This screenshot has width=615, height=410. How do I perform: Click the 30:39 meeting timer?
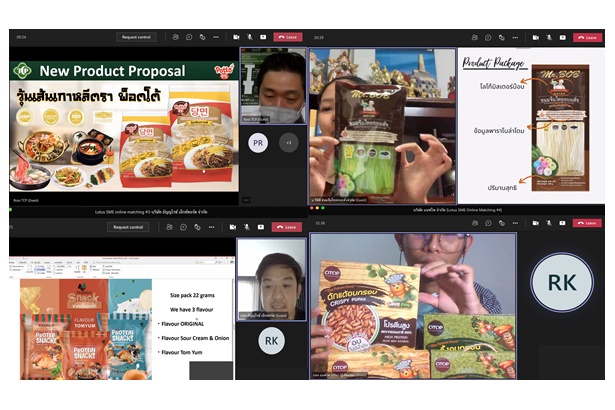(x=318, y=38)
